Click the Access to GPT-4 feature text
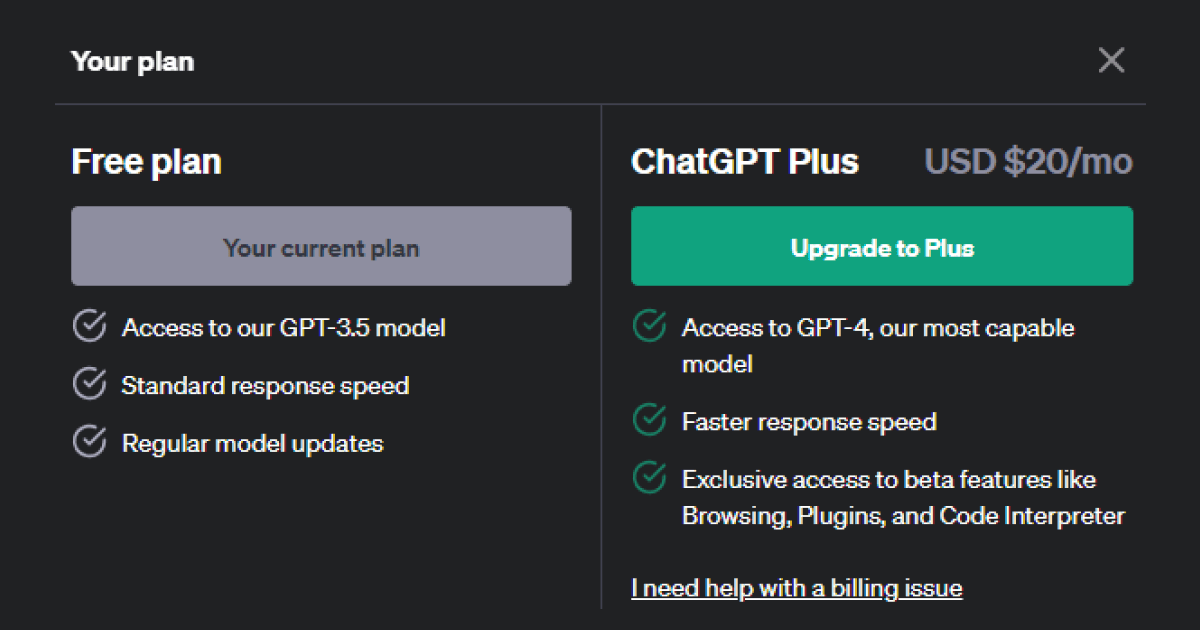 (877, 328)
